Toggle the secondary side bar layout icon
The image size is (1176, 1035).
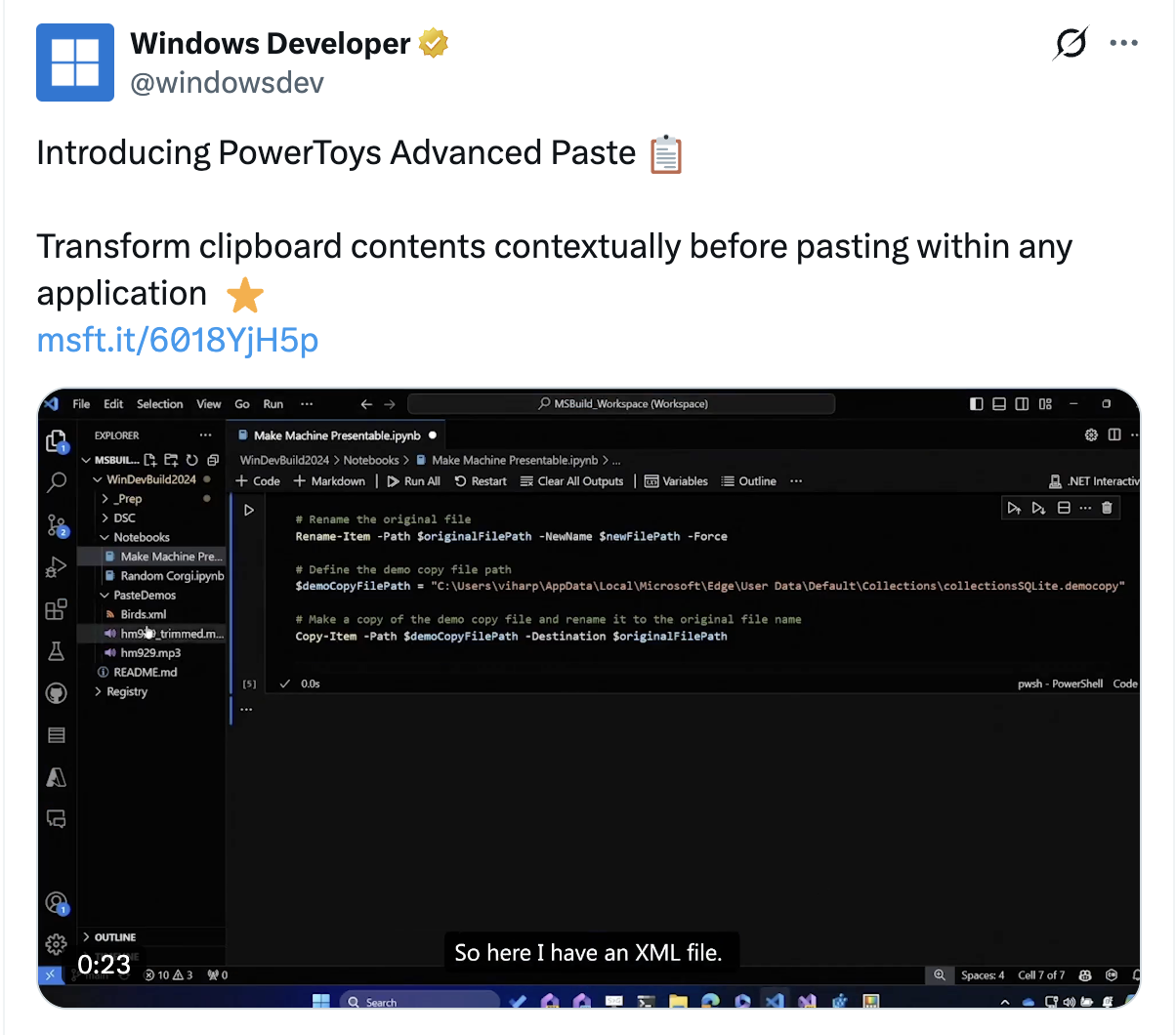1022,404
